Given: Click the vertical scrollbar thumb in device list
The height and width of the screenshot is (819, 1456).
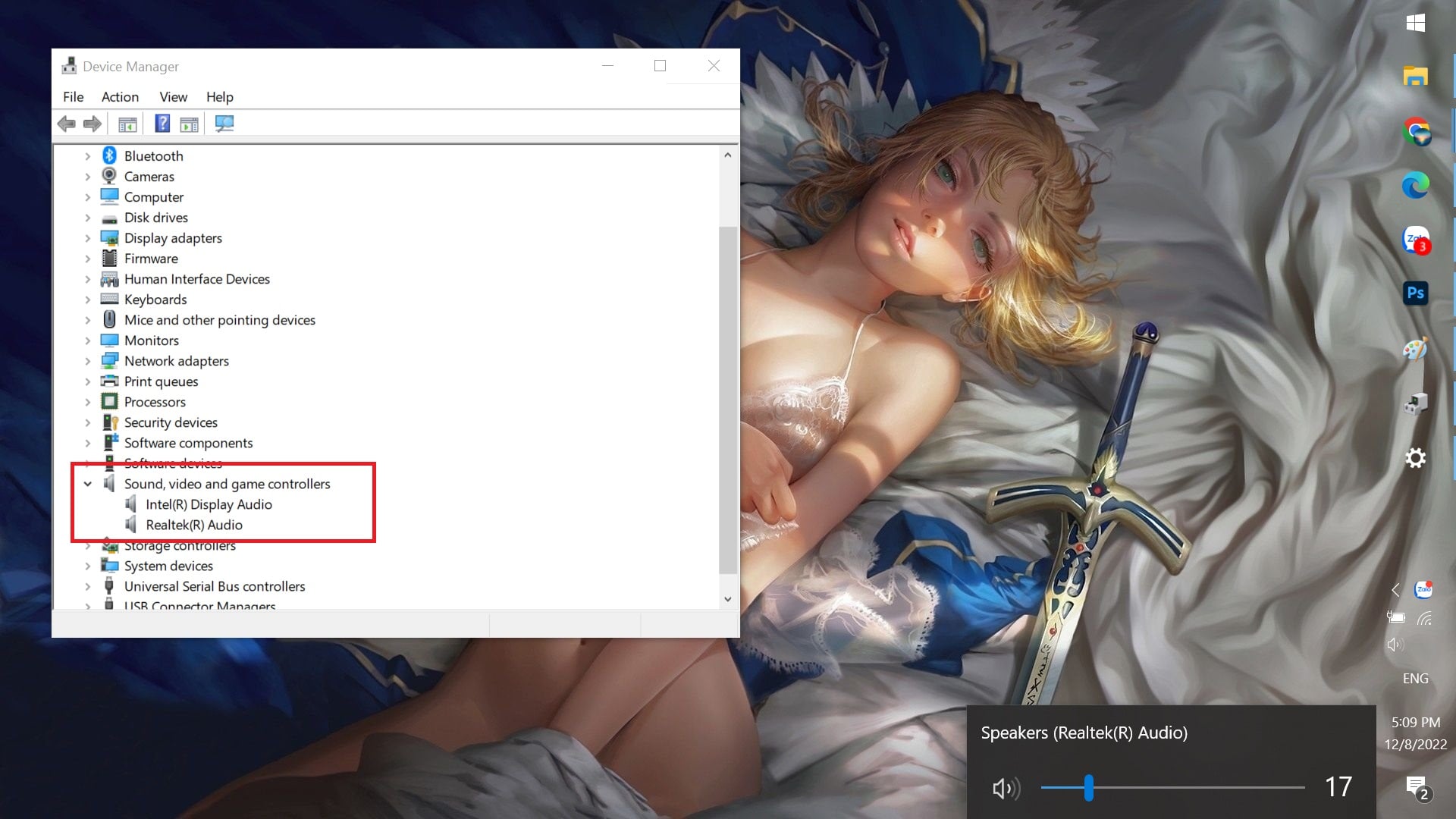Looking at the screenshot, I should 728,400.
